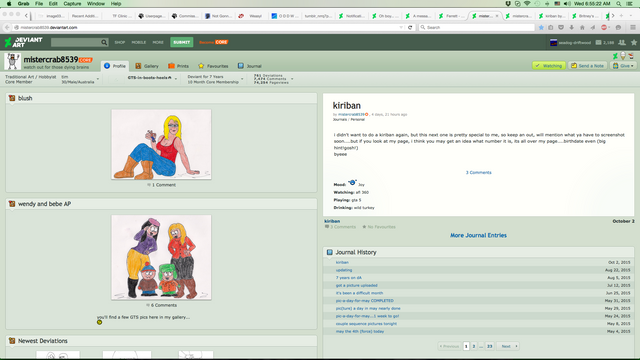The height and width of the screenshot is (360, 640).
Task: Open More Journal Entries link
Action: click(x=478, y=236)
